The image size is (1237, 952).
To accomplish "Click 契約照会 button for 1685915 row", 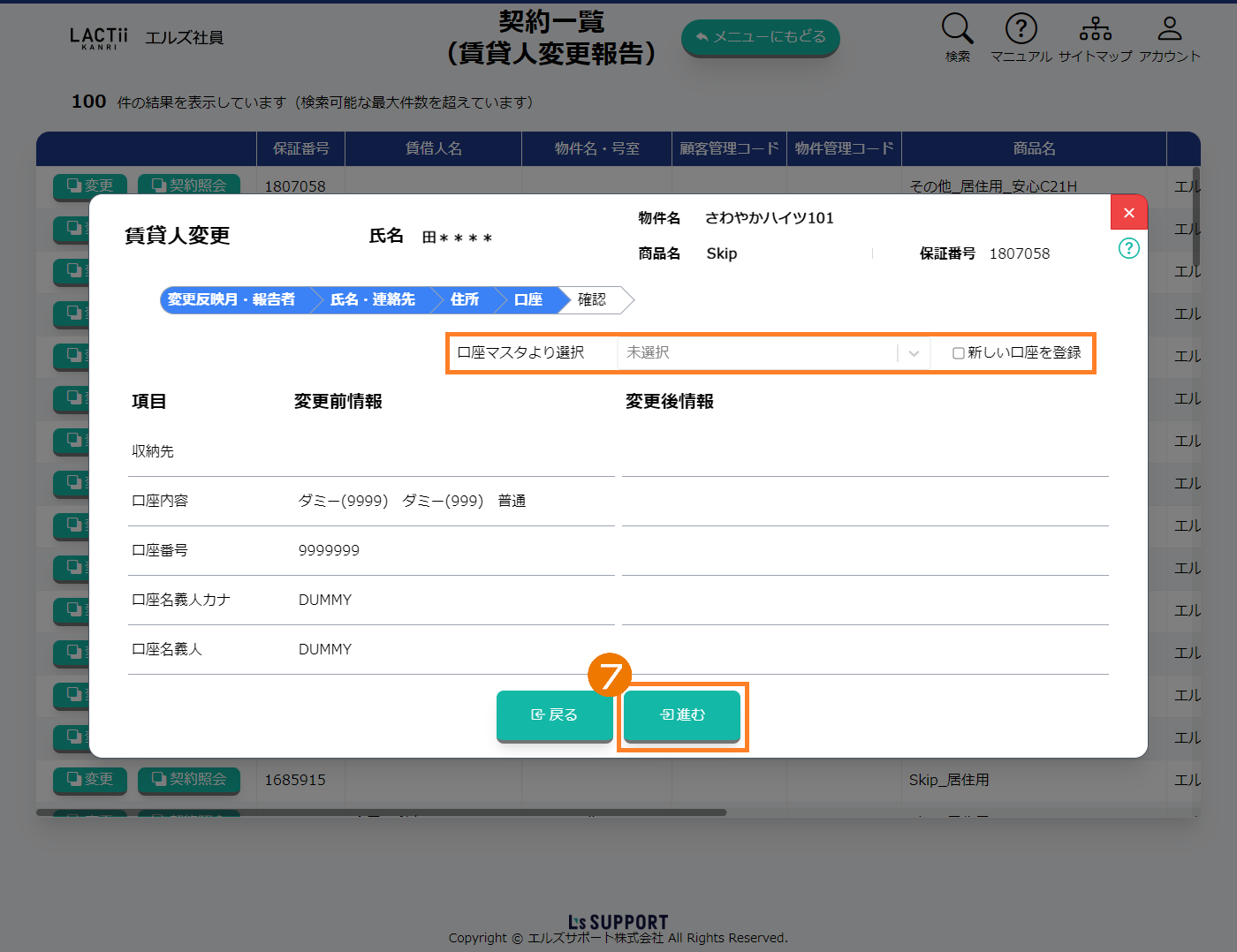I will click(x=189, y=780).
